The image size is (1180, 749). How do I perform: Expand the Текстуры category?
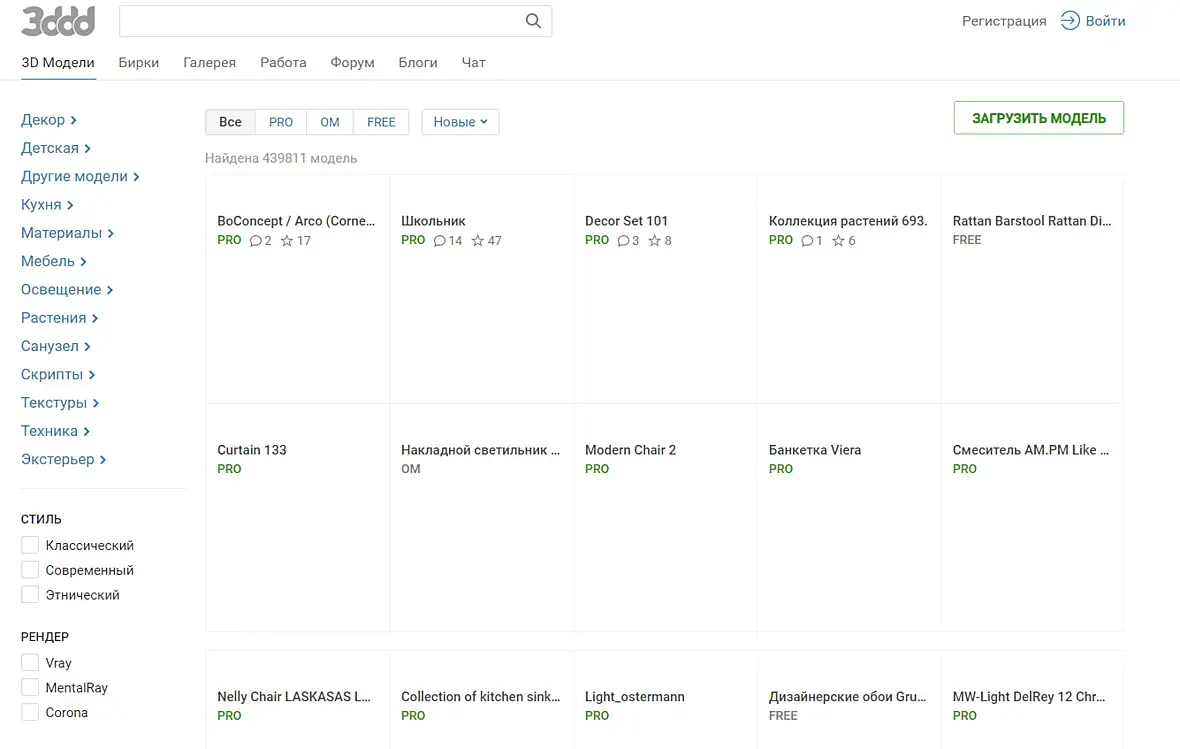tap(60, 403)
